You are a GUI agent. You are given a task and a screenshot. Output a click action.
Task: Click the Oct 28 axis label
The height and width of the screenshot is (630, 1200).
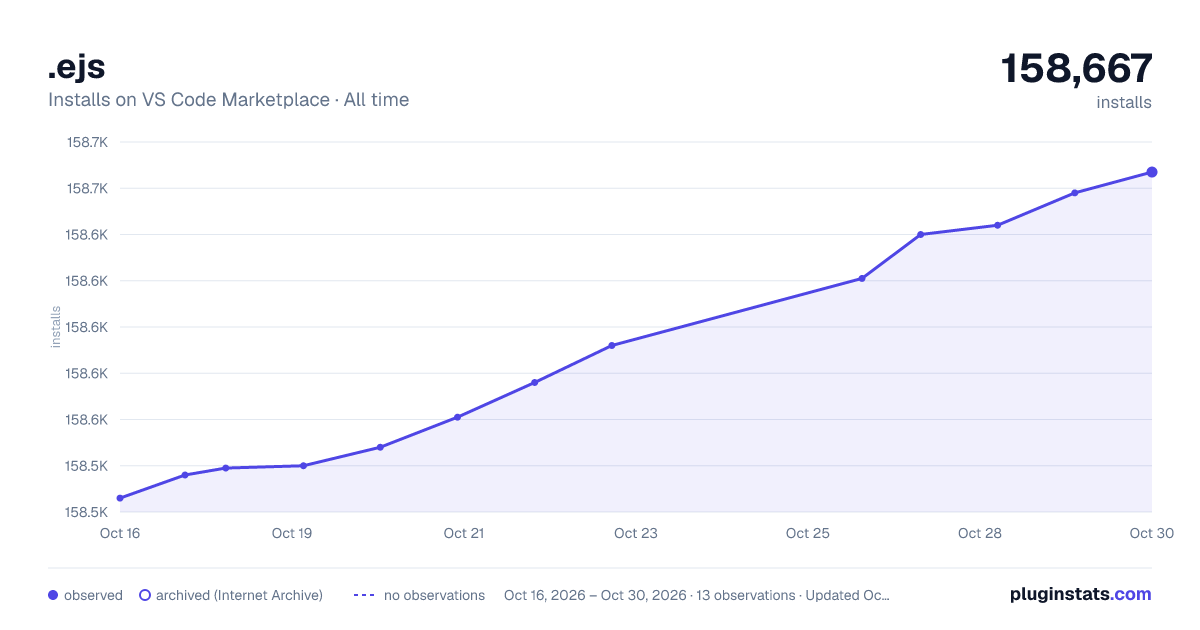(980, 533)
